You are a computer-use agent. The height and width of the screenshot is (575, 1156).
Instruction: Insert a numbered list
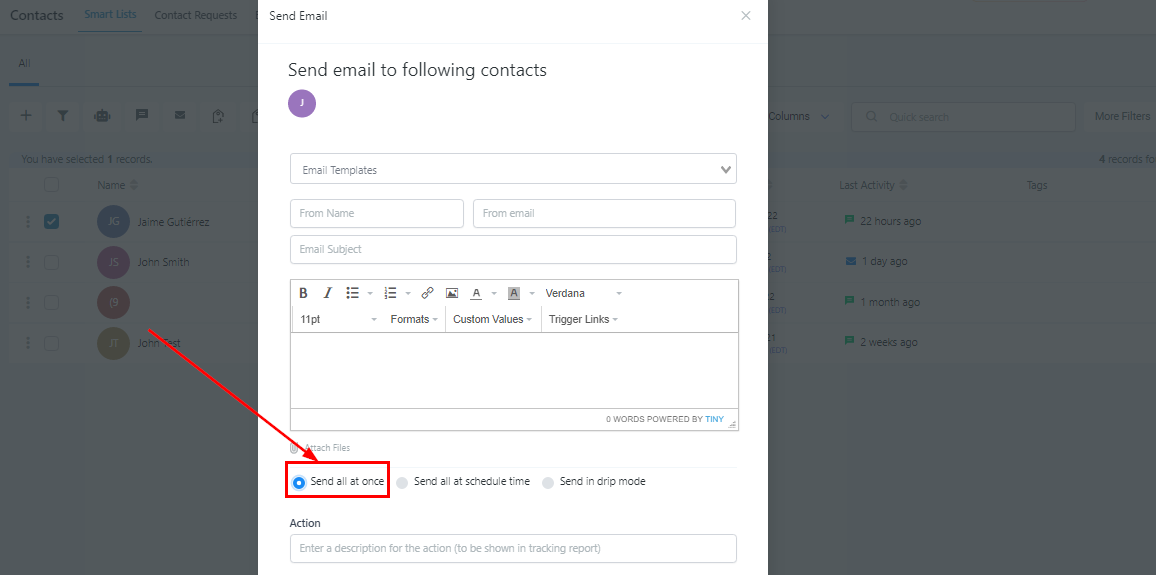click(390, 293)
